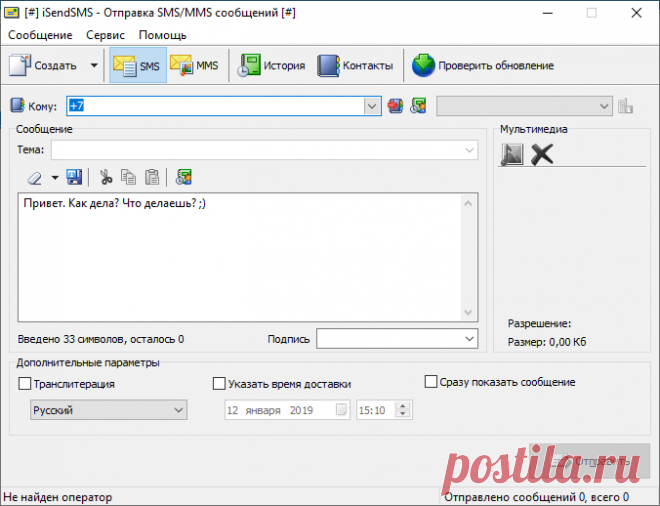Click the paste clipboard icon
This screenshot has width=660, height=506.
point(152,177)
